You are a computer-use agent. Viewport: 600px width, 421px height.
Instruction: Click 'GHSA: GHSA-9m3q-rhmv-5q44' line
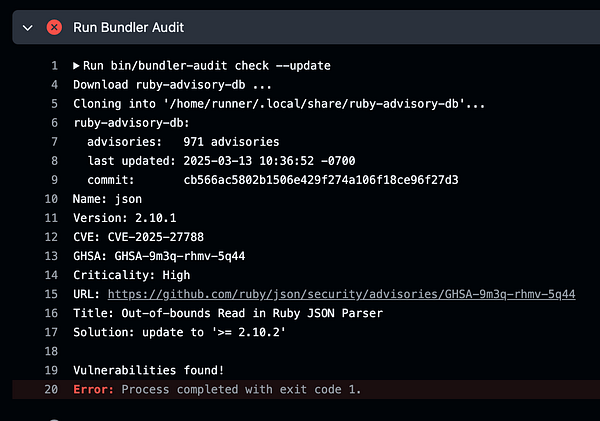pyautogui.click(x=159, y=256)
